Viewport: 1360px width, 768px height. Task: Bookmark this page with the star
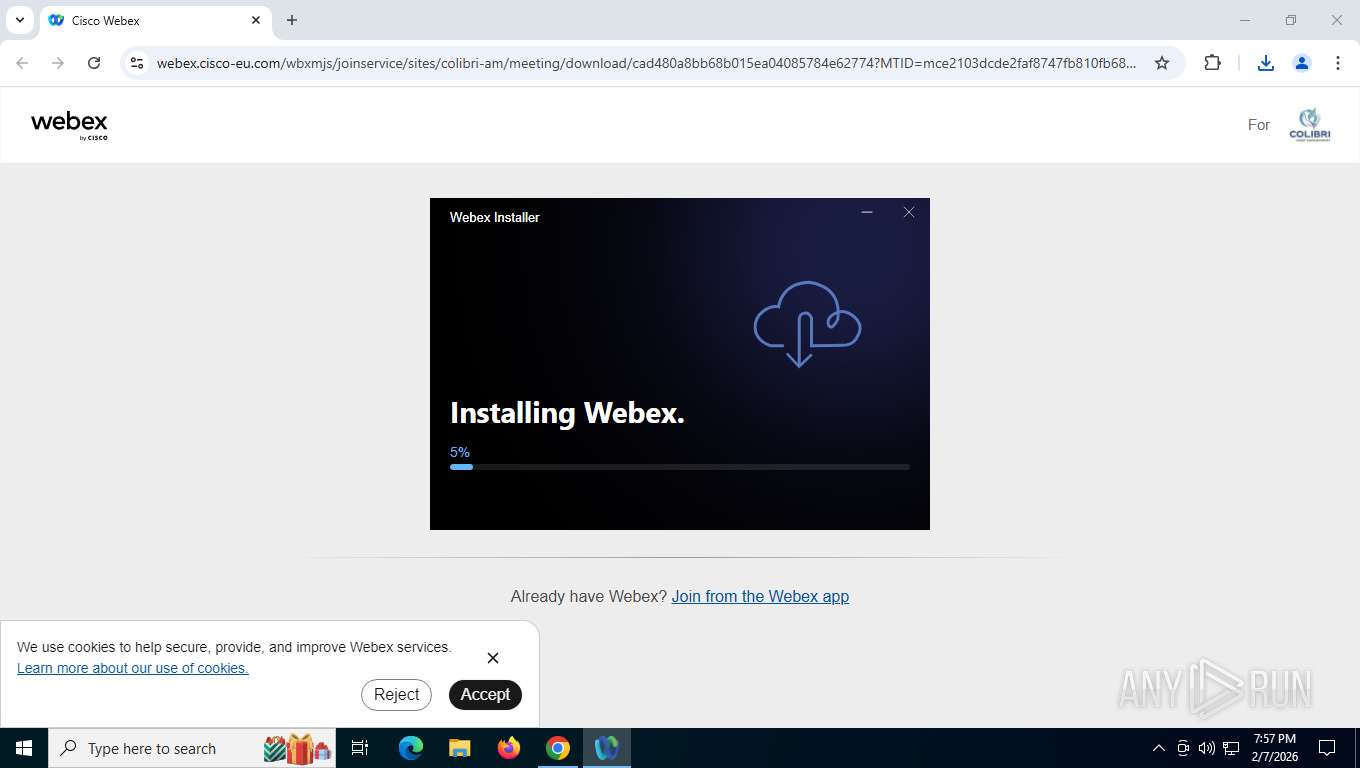point(1162,63)
